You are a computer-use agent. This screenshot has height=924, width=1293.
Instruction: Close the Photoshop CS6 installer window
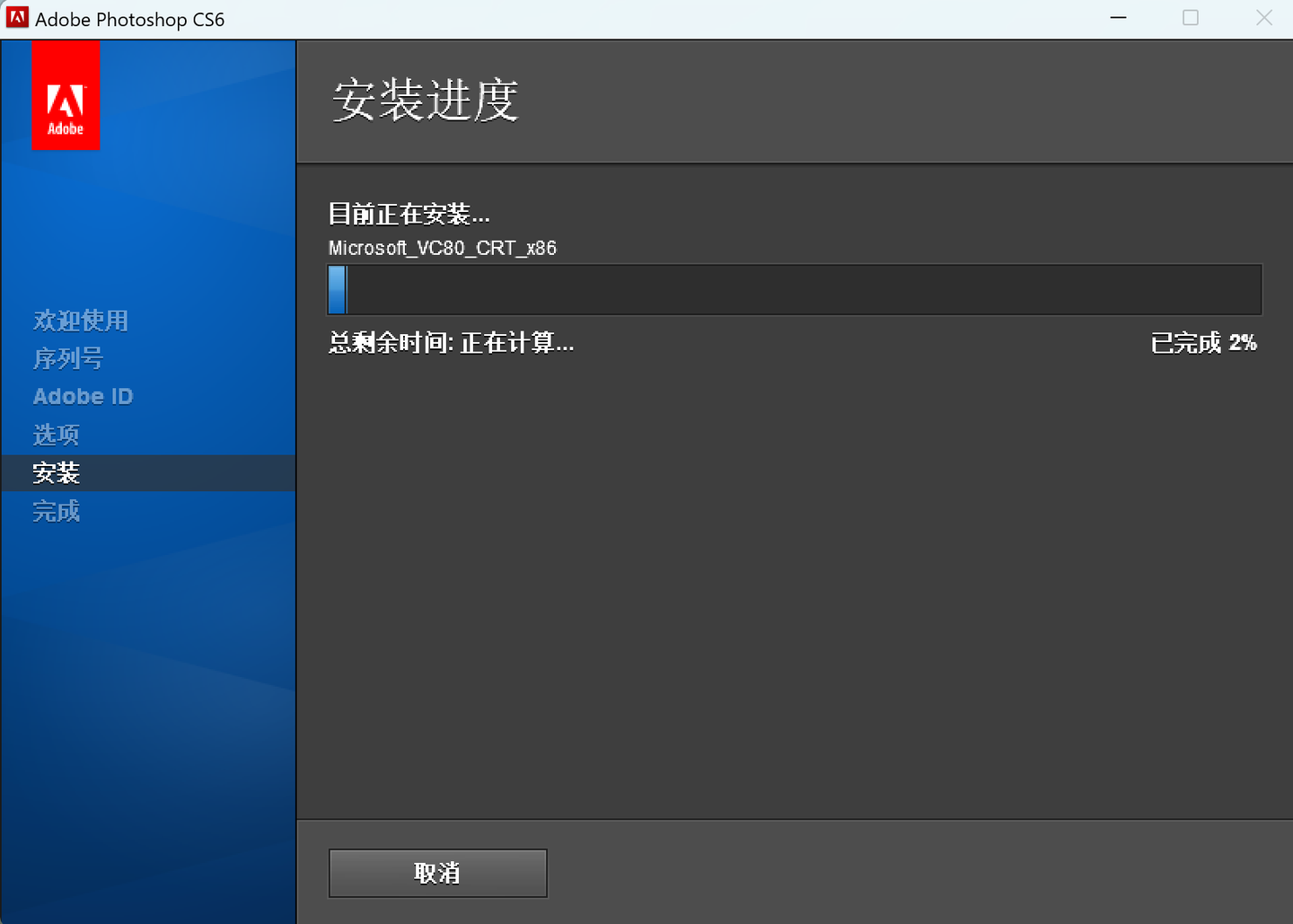click(1264, 18)
